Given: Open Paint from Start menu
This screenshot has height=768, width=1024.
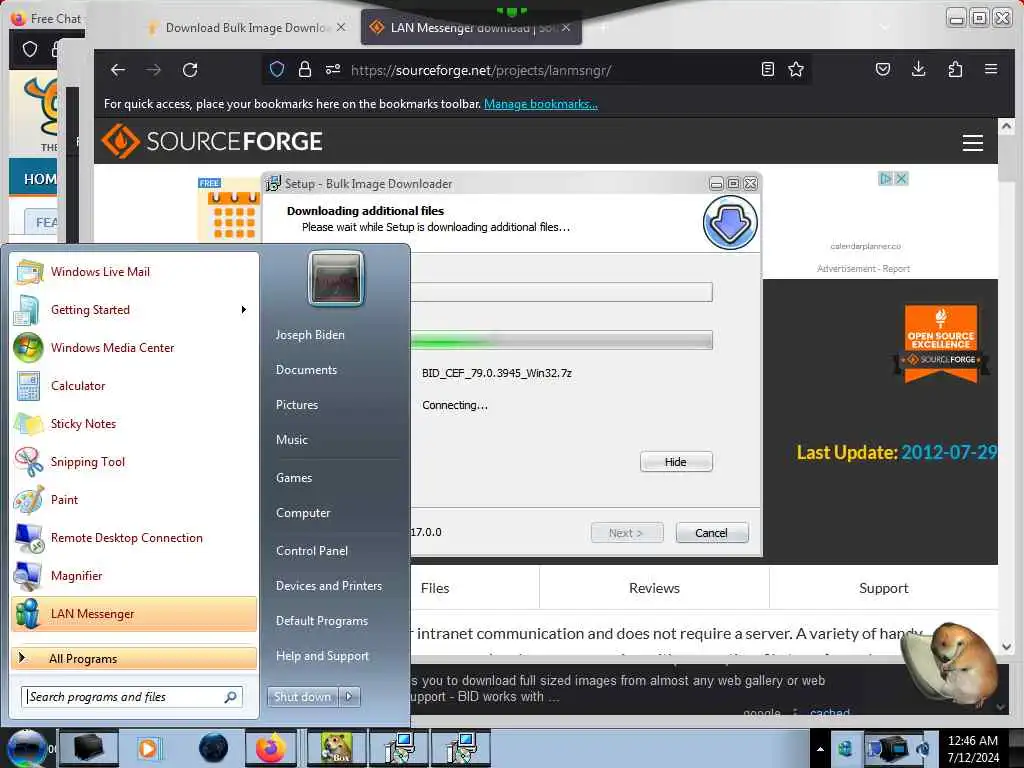Looking at the screenshot, I should [x=134, y=500].
